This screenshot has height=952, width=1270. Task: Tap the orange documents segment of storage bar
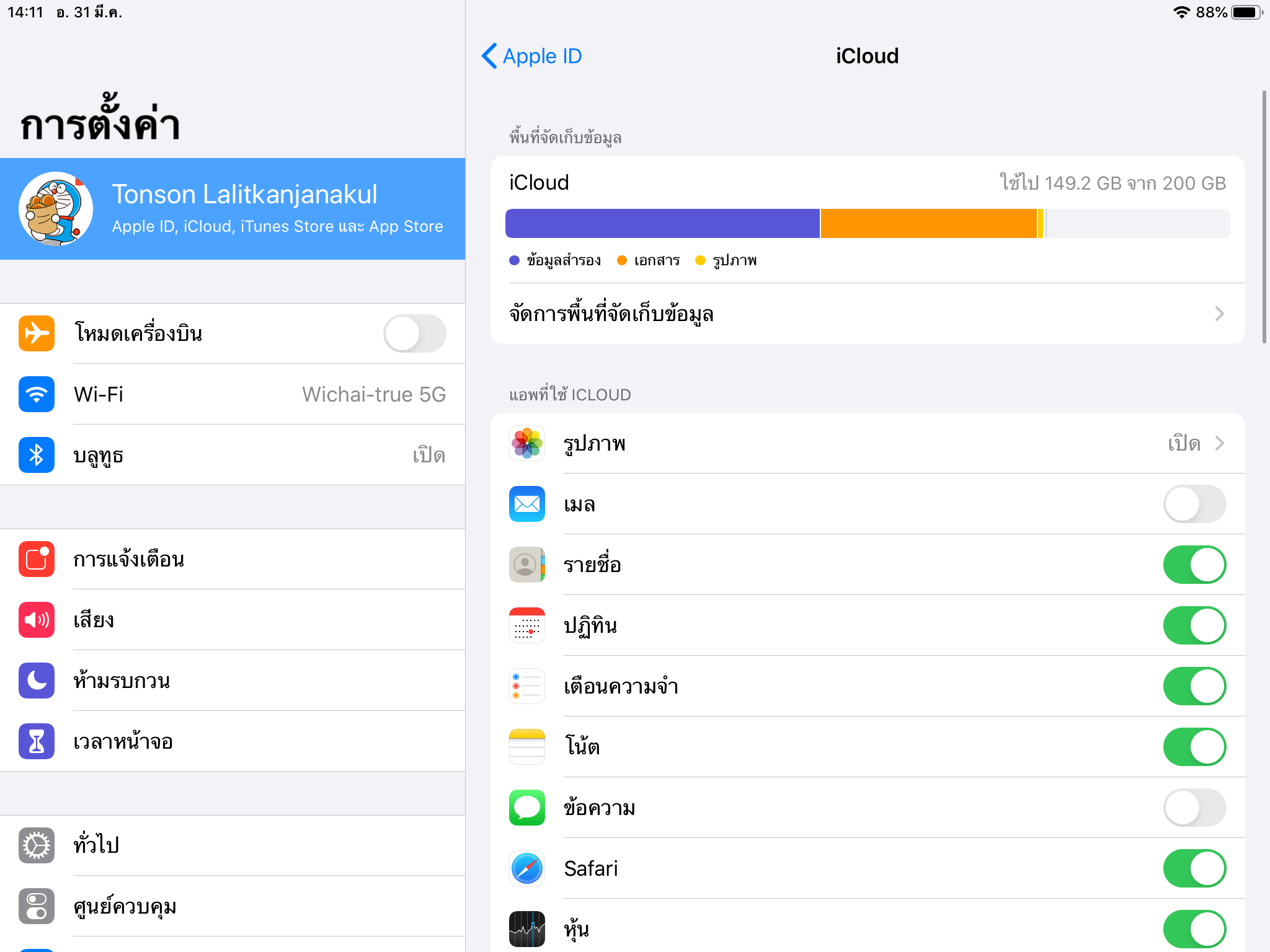[x=929, y=223]
